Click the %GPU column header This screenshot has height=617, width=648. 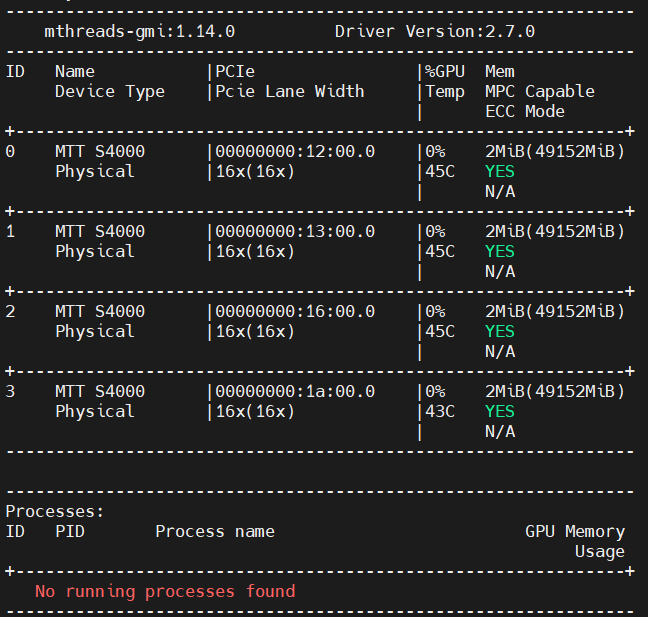[x=445, y=71]
